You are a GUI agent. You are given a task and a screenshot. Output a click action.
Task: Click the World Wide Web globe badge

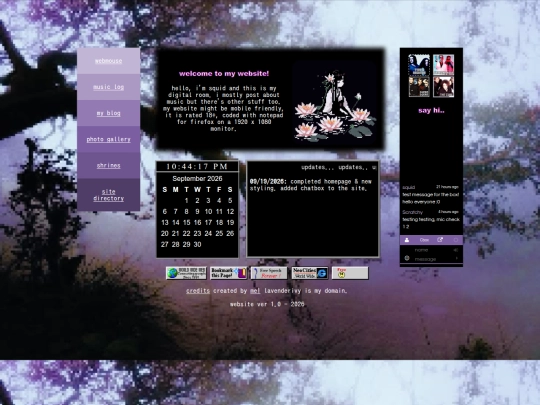tap(186, 273)
